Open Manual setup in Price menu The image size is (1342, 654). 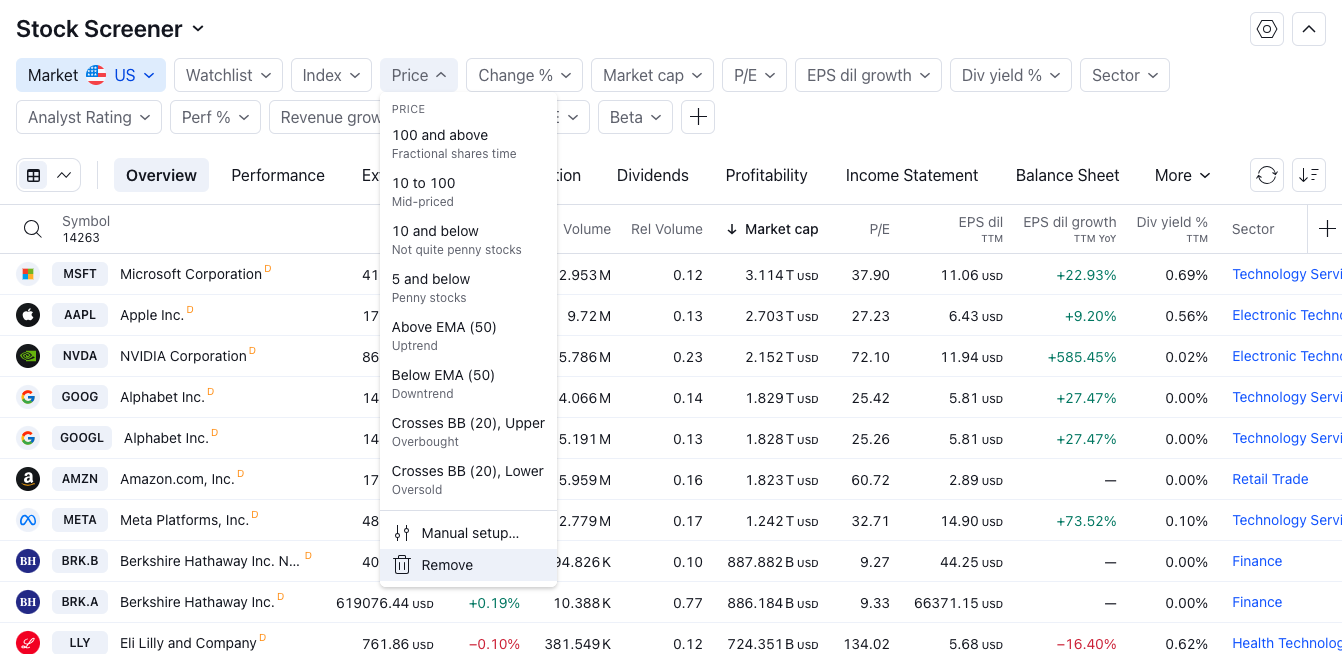(468, 533)
